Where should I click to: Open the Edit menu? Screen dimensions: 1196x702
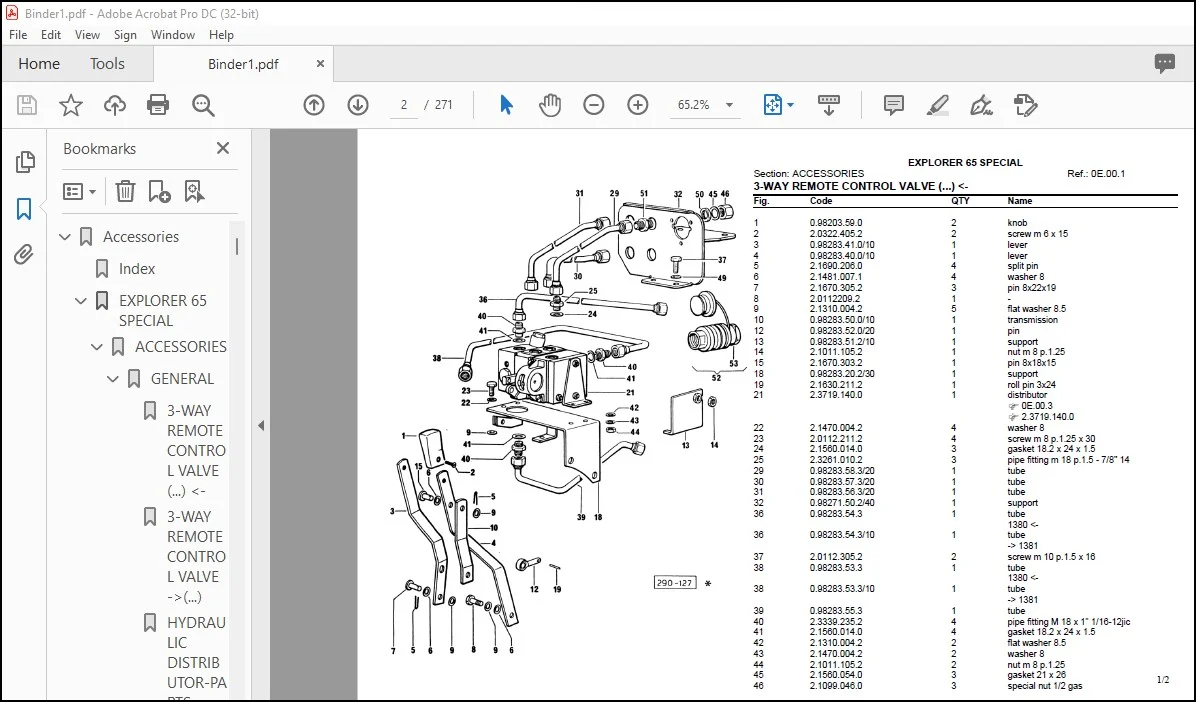pos(51,35)
